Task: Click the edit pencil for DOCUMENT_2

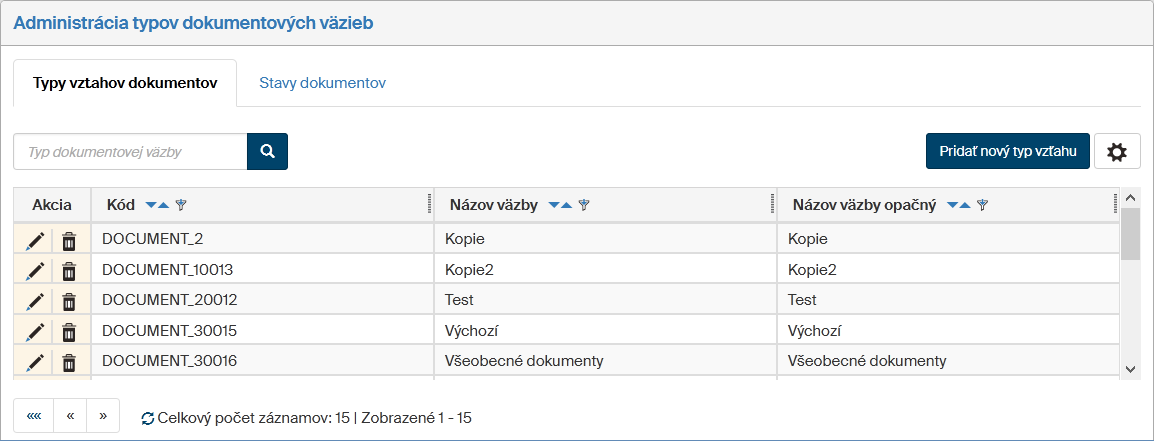Action: tap(35, 240)
